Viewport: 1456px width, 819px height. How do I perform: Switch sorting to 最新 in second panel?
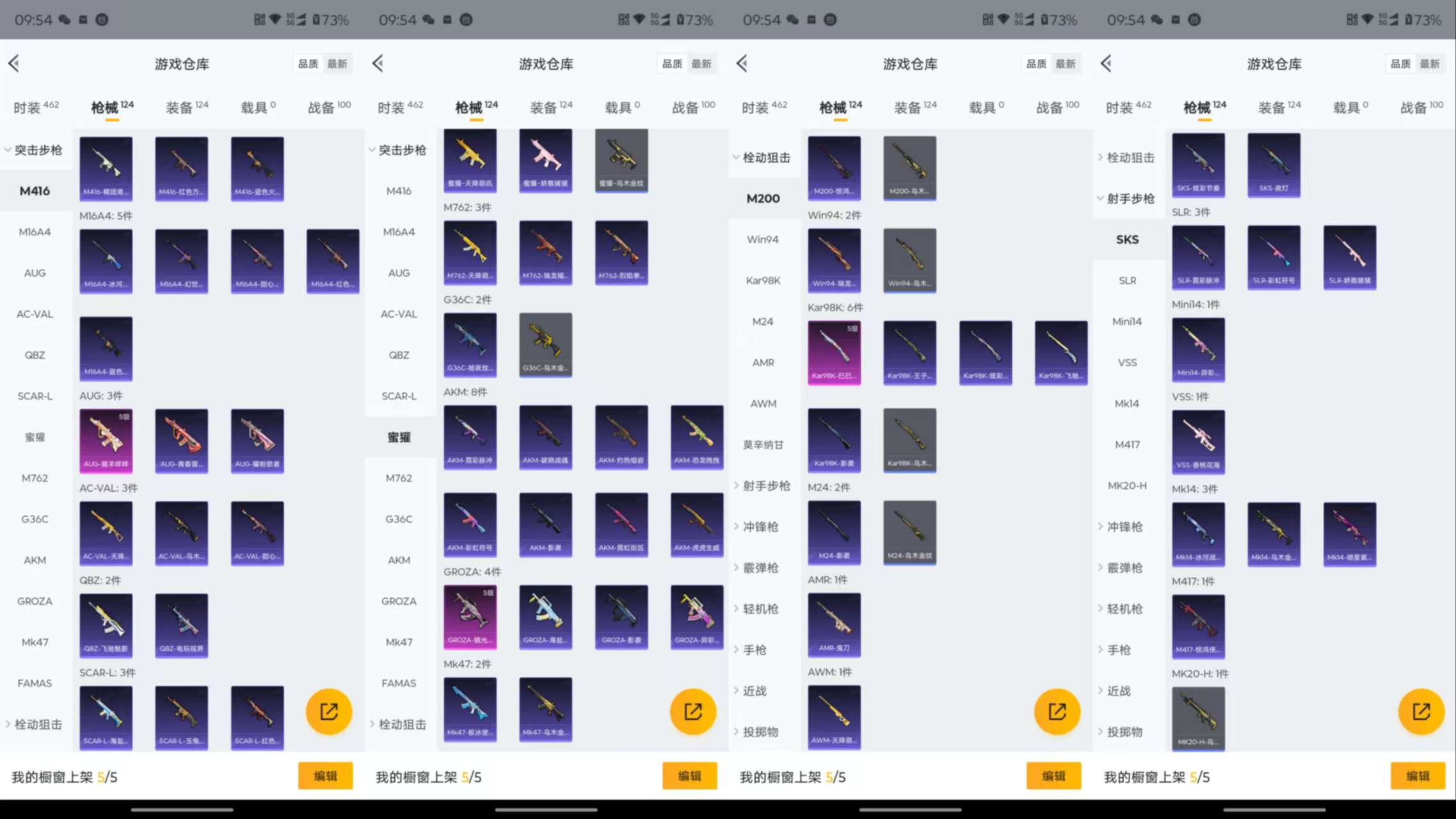pyautogui.click(x=703, y=63)
